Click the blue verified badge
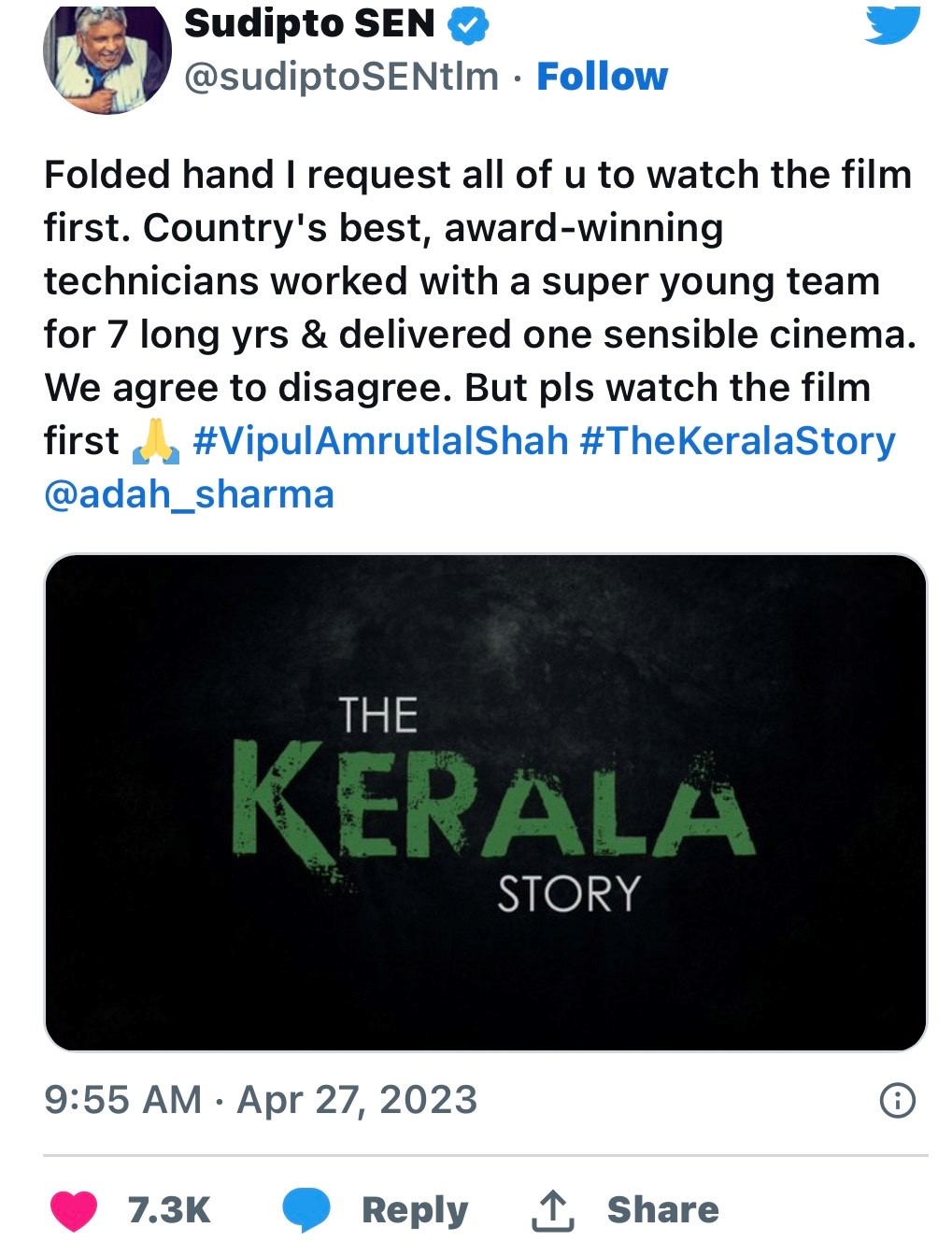 click(x=468, y=25)
